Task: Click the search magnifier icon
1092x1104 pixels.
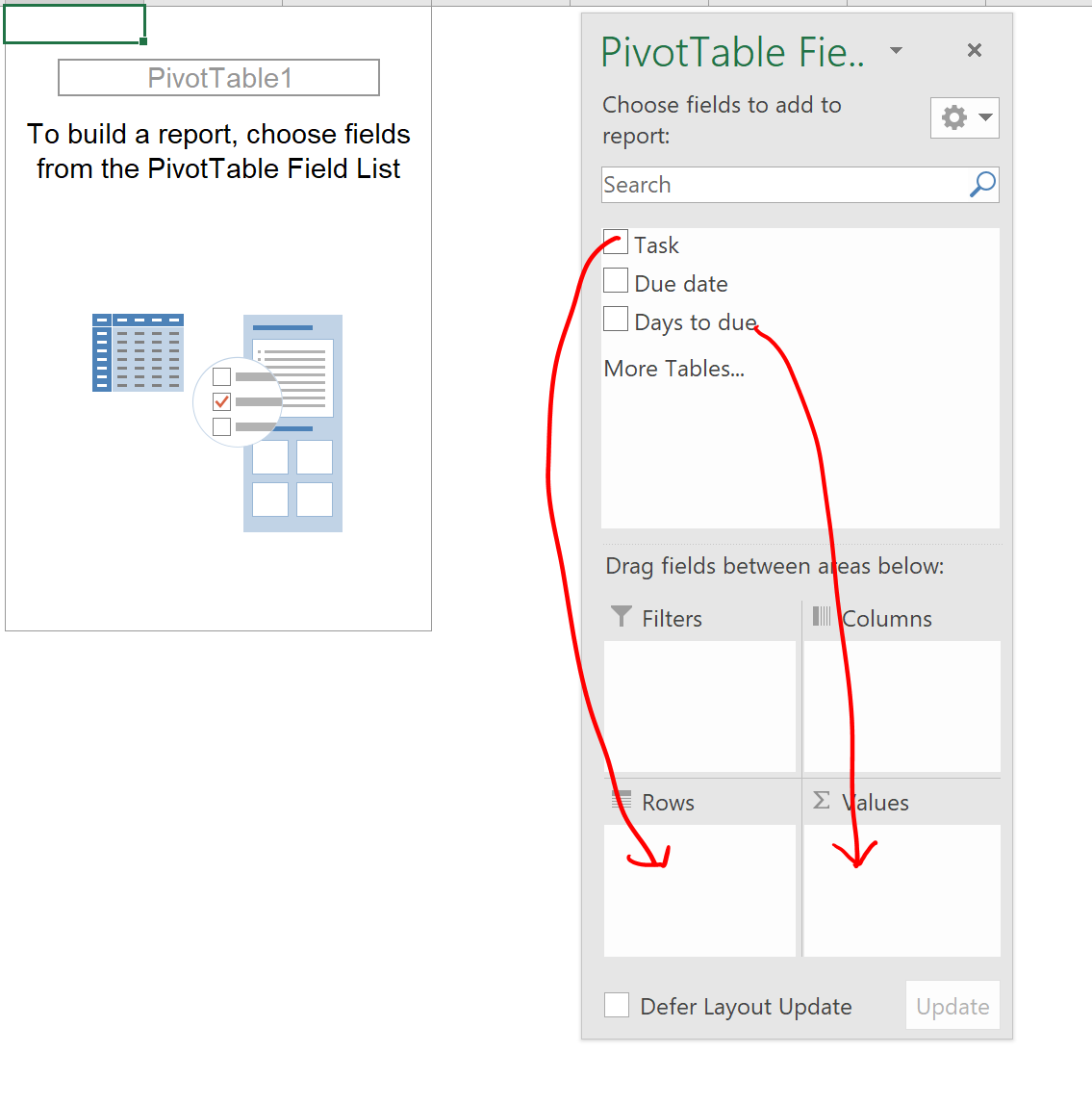Action: tap(982, 185)
